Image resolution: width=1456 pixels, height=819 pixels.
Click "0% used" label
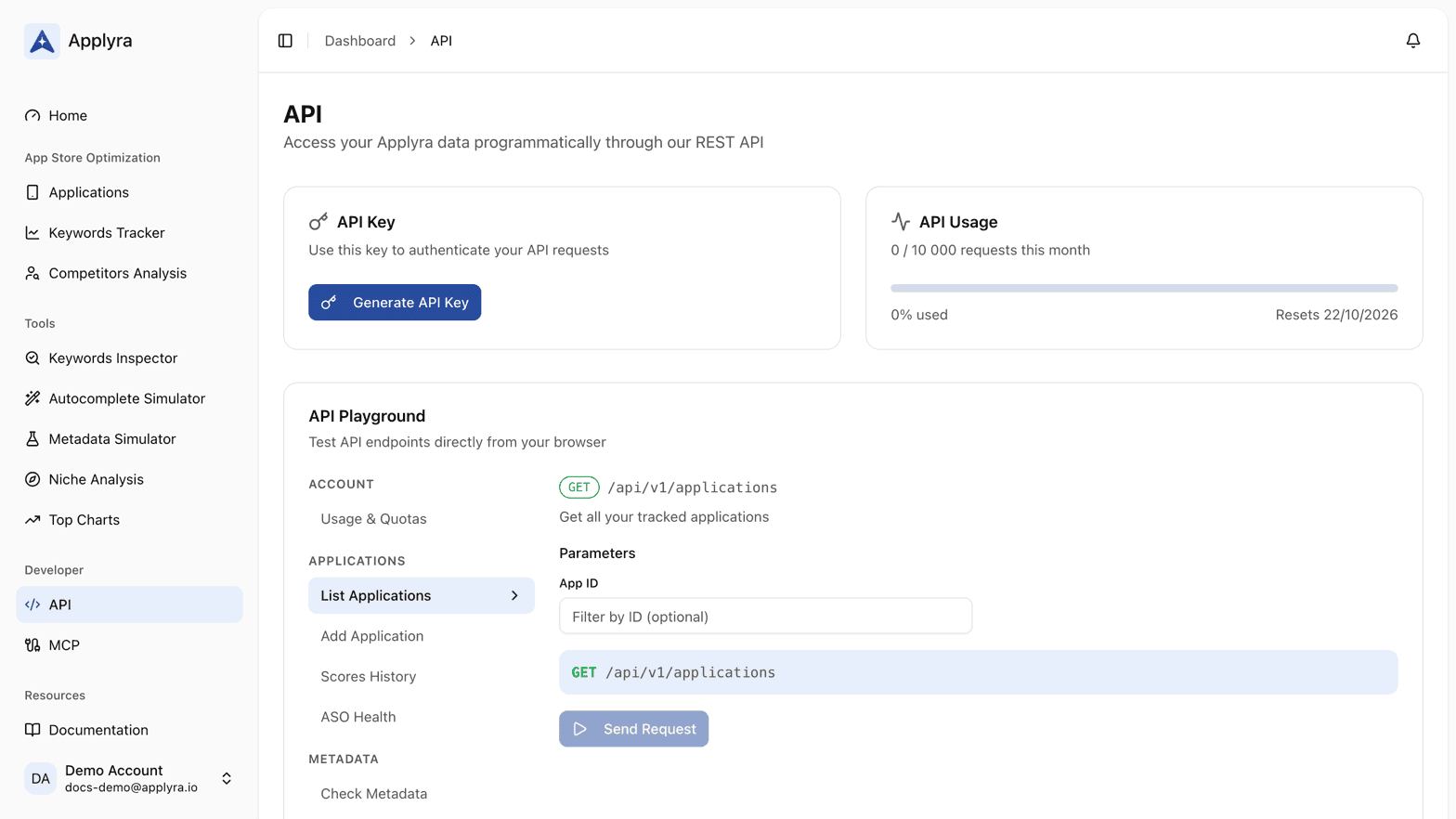[x=919, y=315]
